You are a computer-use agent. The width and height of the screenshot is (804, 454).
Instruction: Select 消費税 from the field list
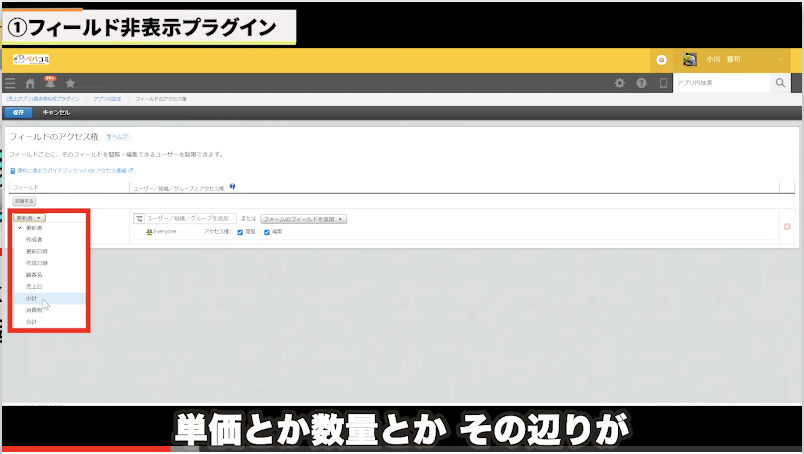click(x=34, y=310)
